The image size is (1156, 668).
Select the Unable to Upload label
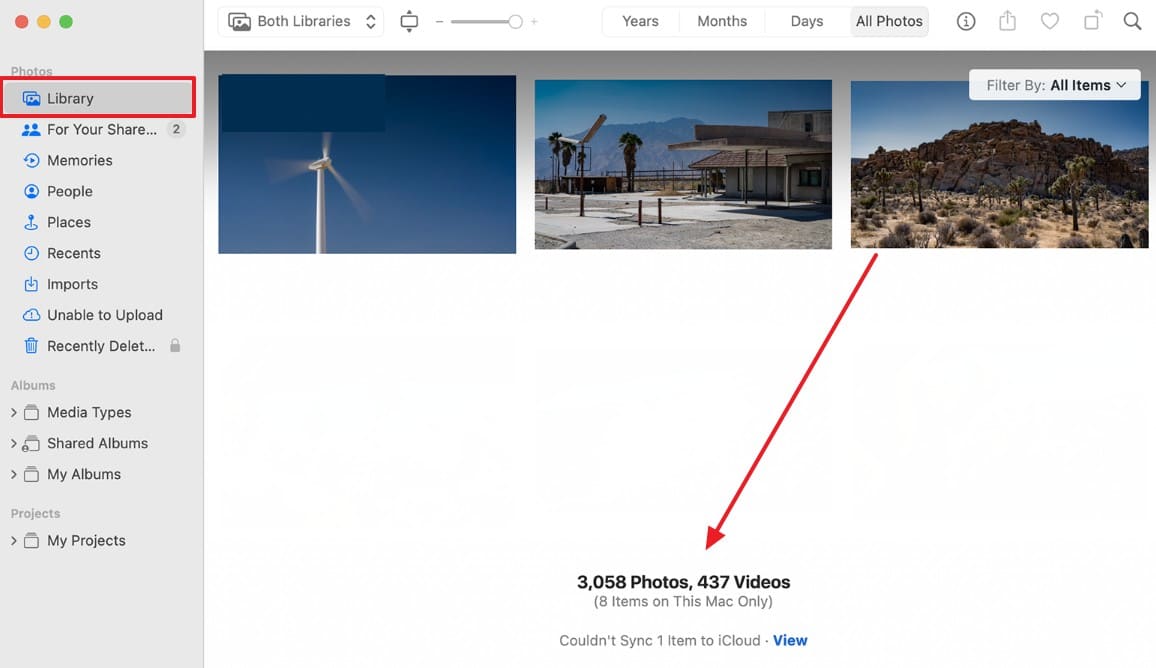[105, 315]
